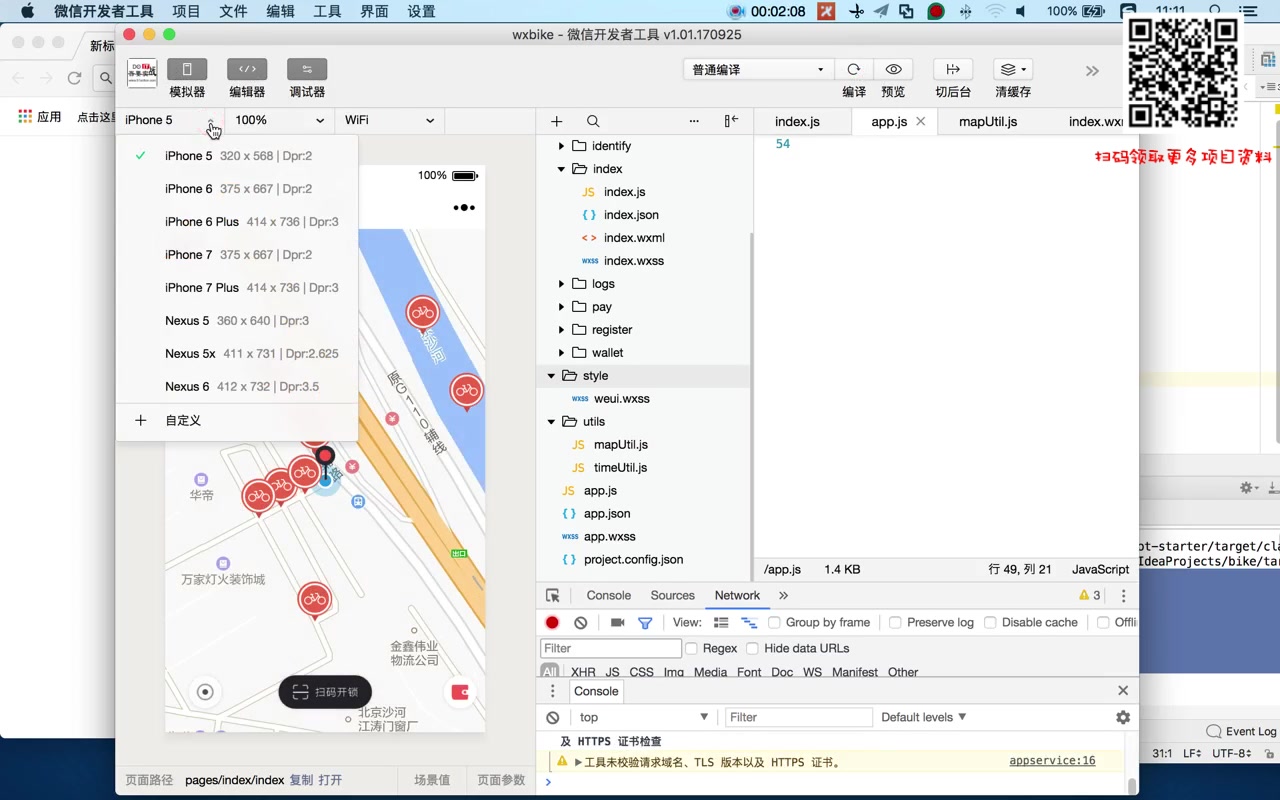
Task: Click the mini program three-dot menu icon
Action: point(464,208)
